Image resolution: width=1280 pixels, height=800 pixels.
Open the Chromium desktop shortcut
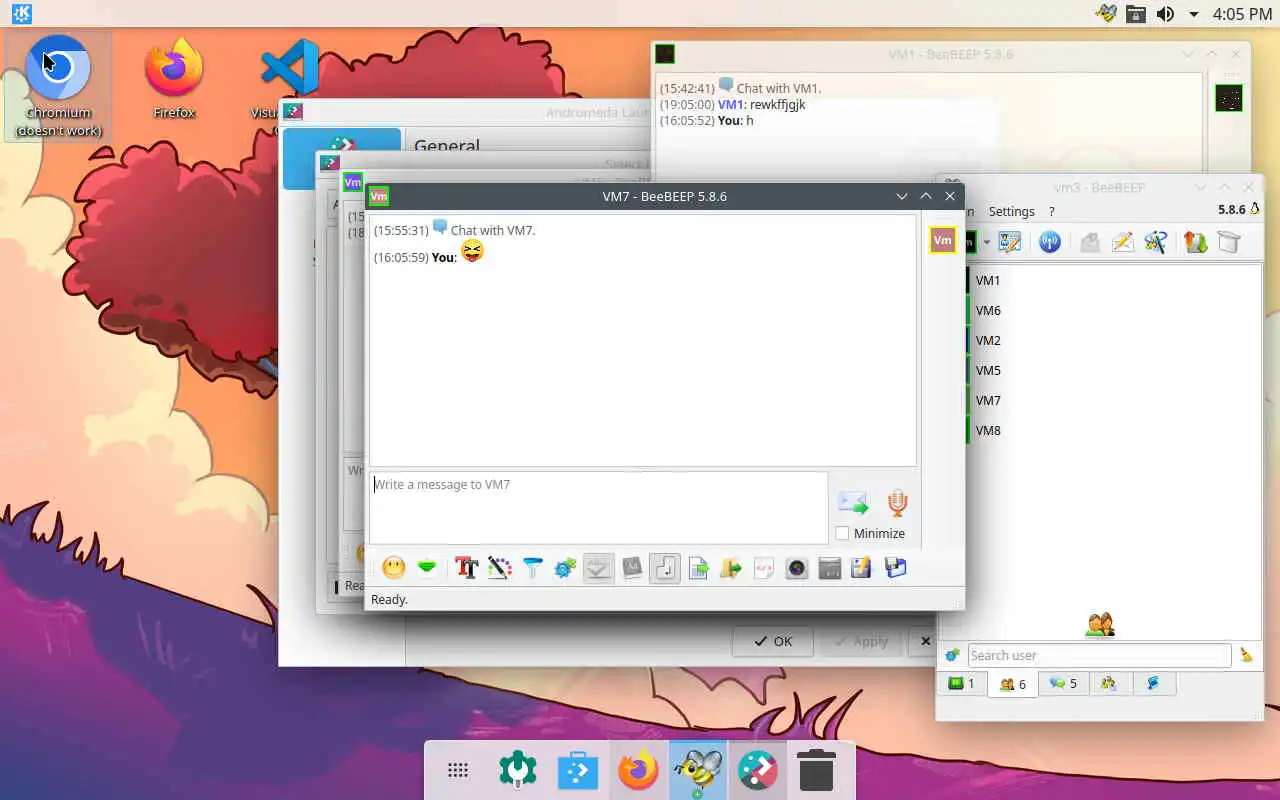(x=58, y=87)
